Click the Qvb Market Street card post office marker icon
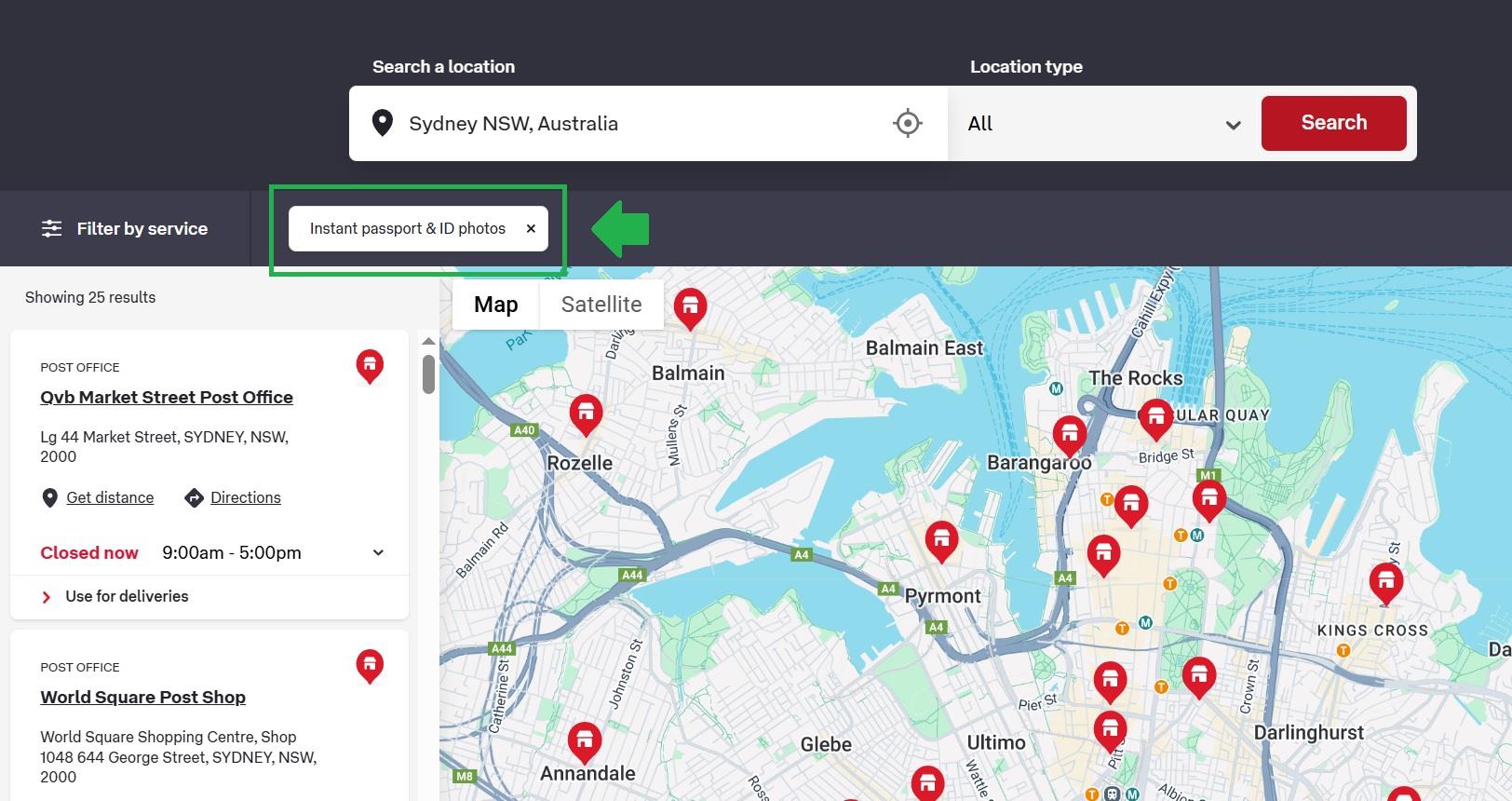 click(x=370, y=367)
